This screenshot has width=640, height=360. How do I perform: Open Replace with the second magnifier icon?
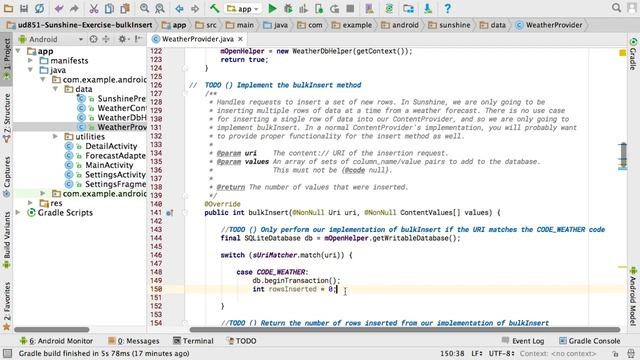point(160,8)
